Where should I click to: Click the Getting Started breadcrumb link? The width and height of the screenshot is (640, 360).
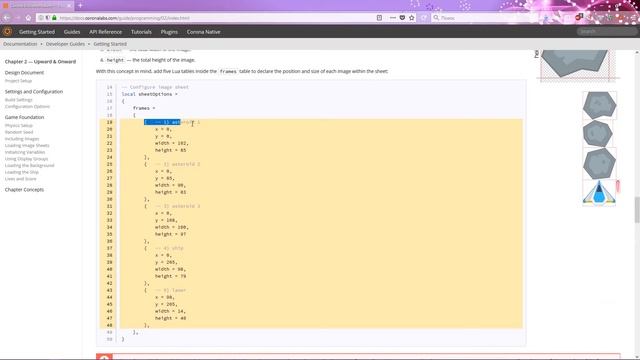coord(110,44)
